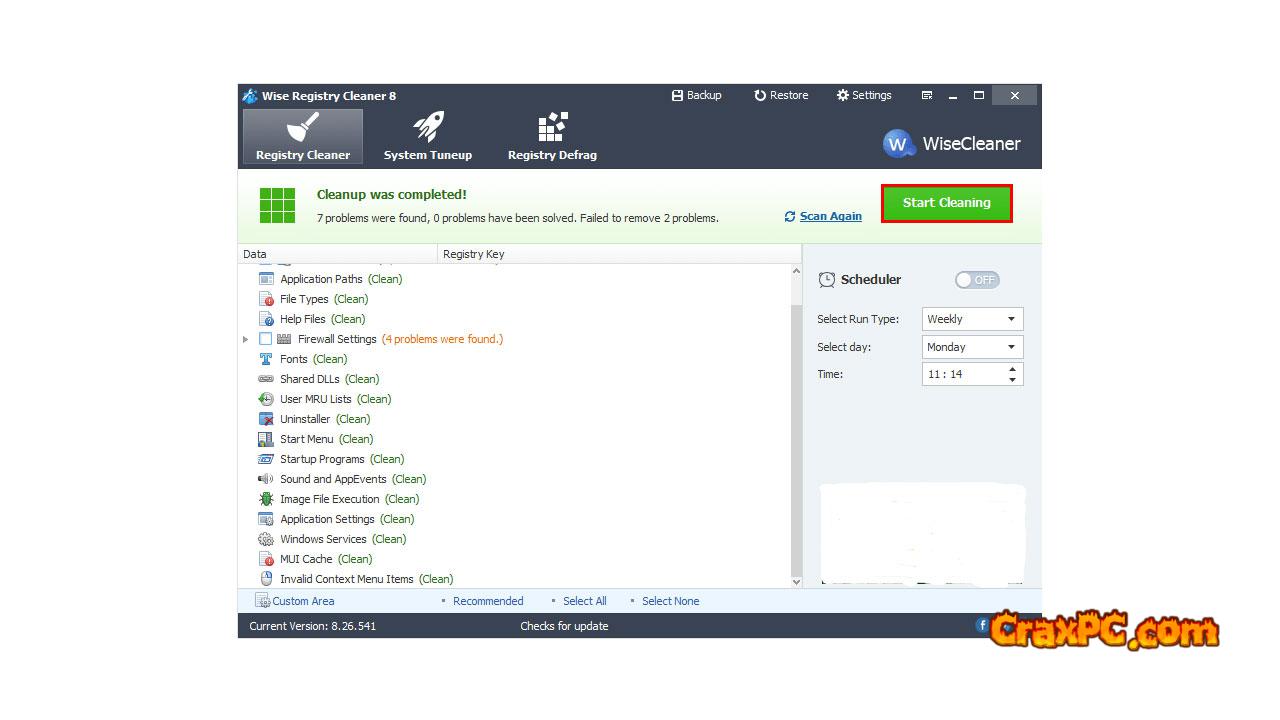Click the results list scrollbar down arrow
1280x720 pixels.
[x=796, y=581]
